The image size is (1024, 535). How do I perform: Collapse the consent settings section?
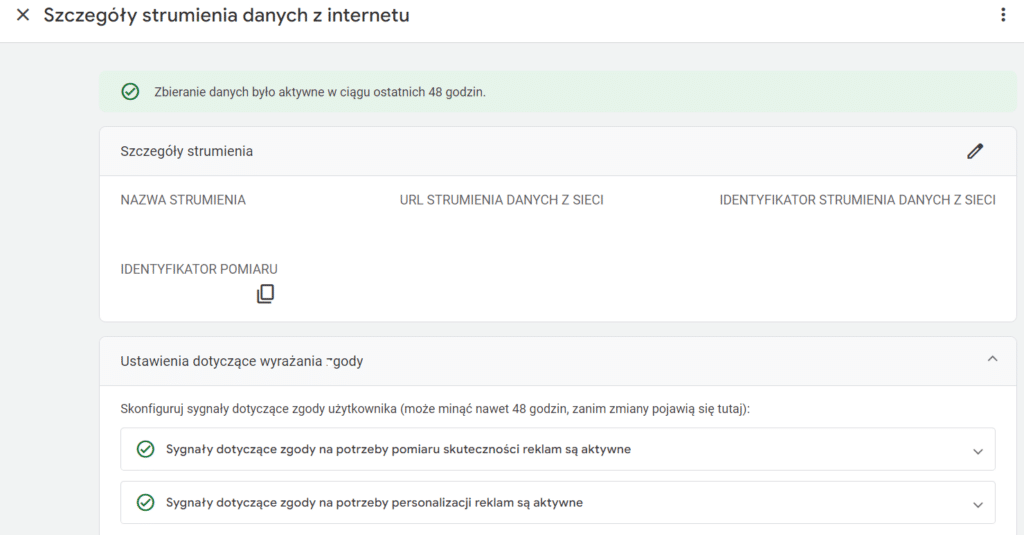(993, 359)
